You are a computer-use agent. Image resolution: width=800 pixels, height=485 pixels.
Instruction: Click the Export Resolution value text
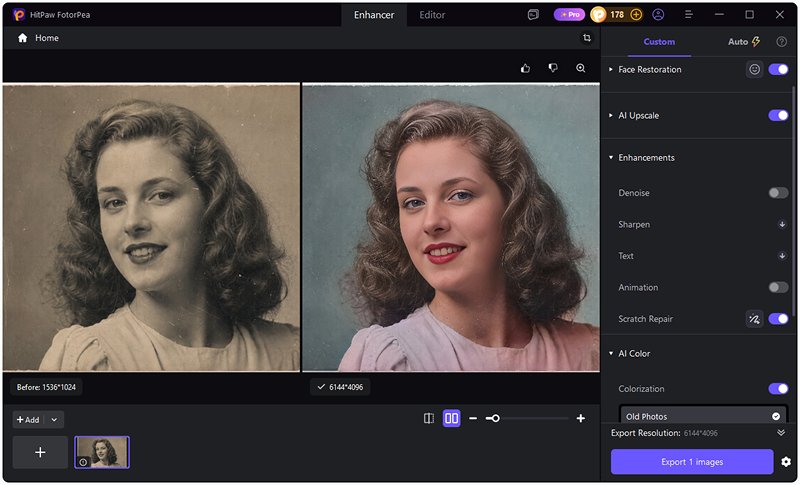pos(701,433)
